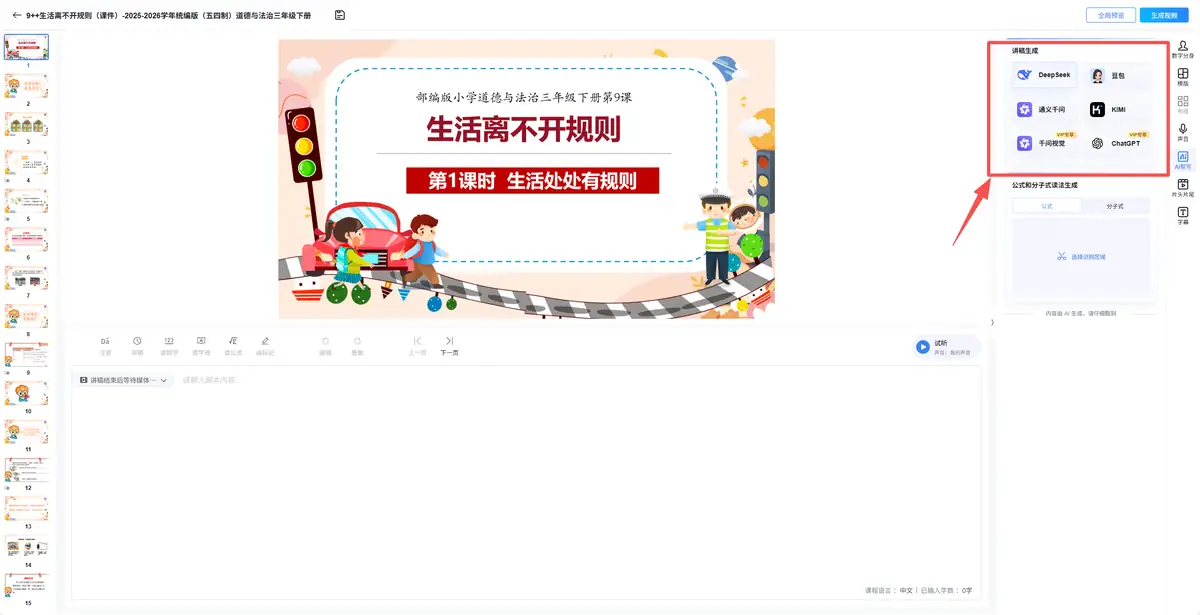Go to 下一页 next page
The width and height of the screenshot is (1200, 615).
tap(450, 346)
